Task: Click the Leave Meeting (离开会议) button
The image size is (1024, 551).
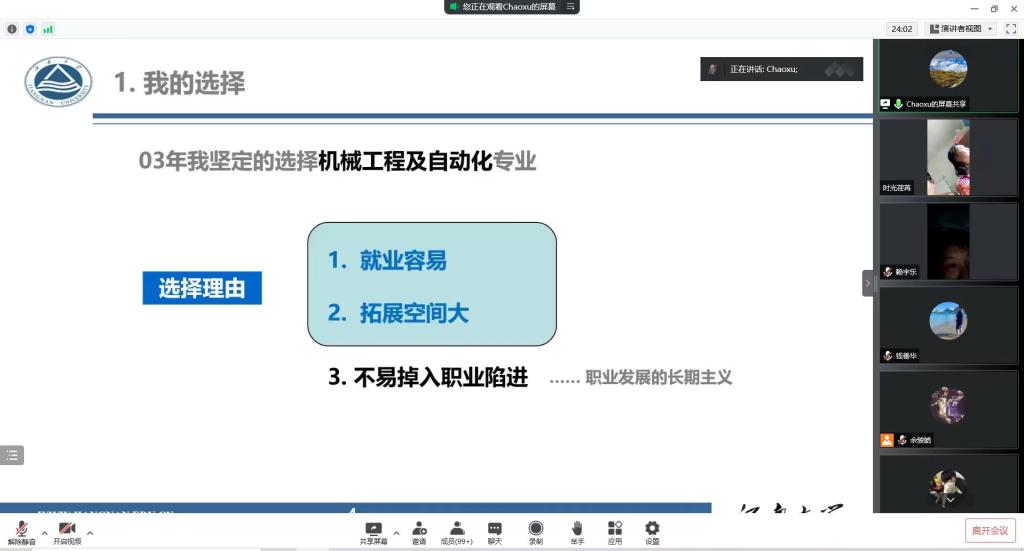Action: pyautogui.click(x=989, y=530)
